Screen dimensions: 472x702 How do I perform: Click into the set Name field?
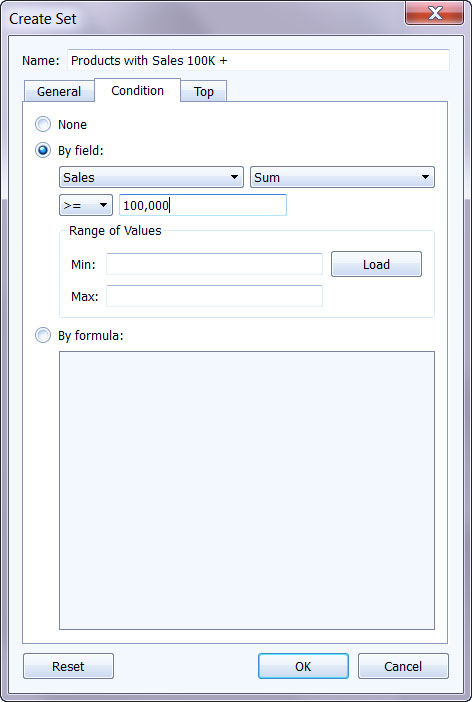pos(258,60)
